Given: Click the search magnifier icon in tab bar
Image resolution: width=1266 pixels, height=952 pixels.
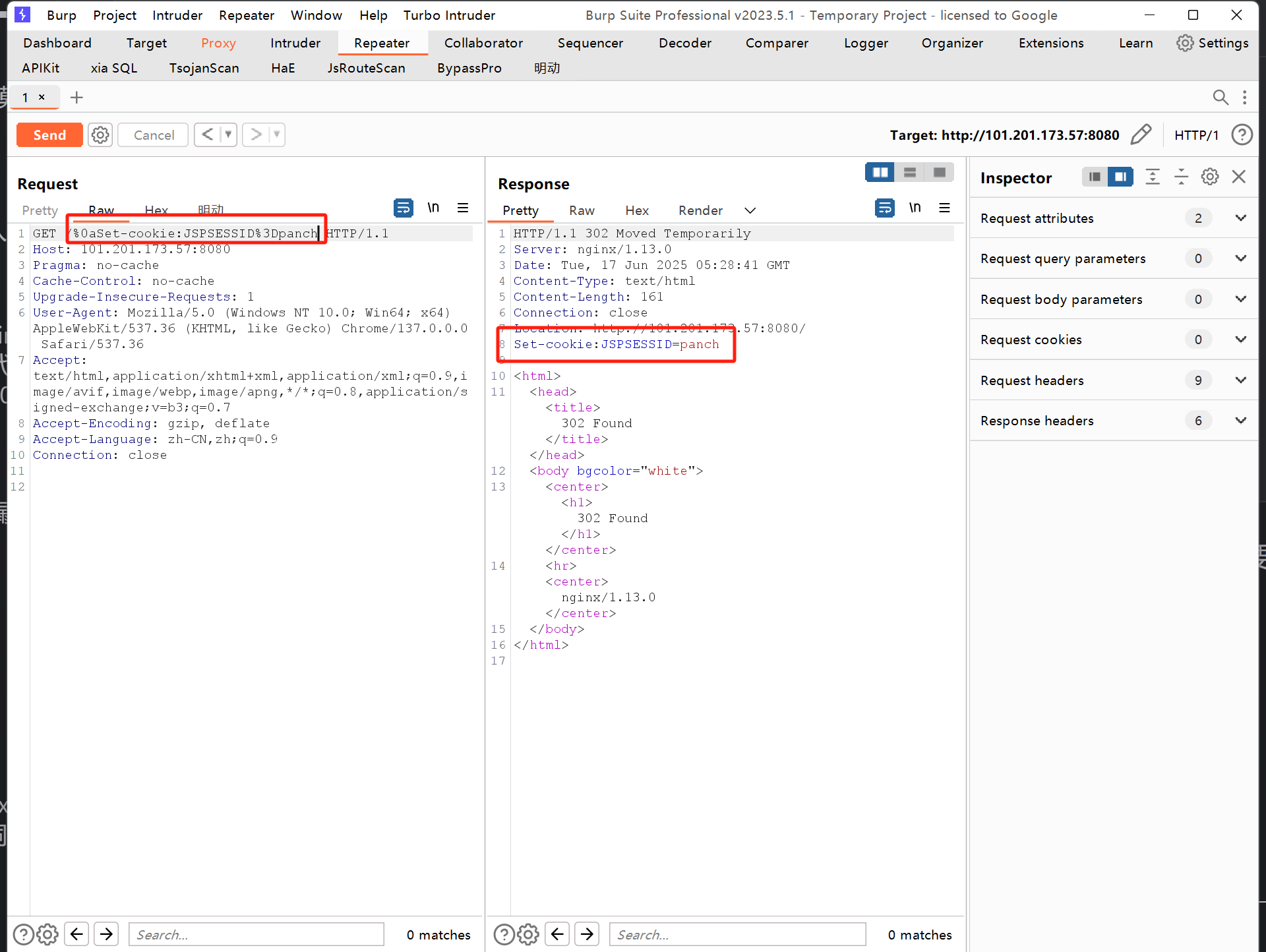Looking at the screenshot, I should (x=1221, y=98).
